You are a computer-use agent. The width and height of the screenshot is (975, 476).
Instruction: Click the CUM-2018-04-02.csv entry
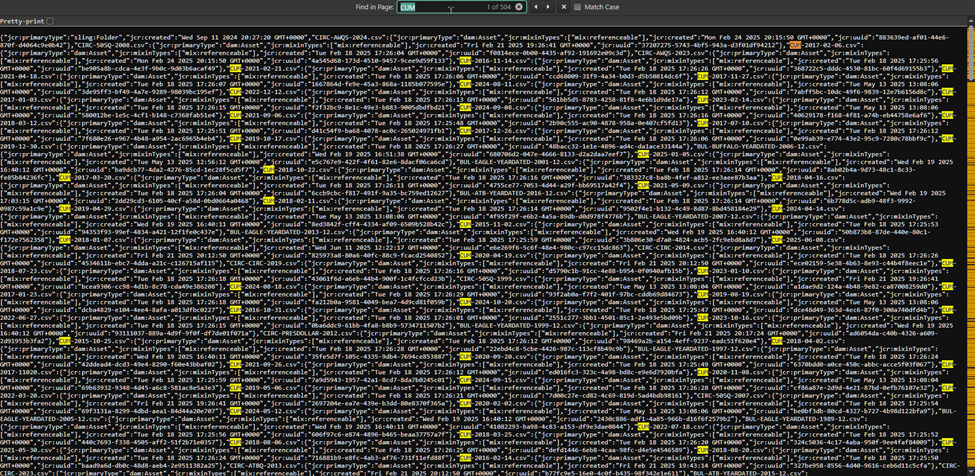[807, 341]
